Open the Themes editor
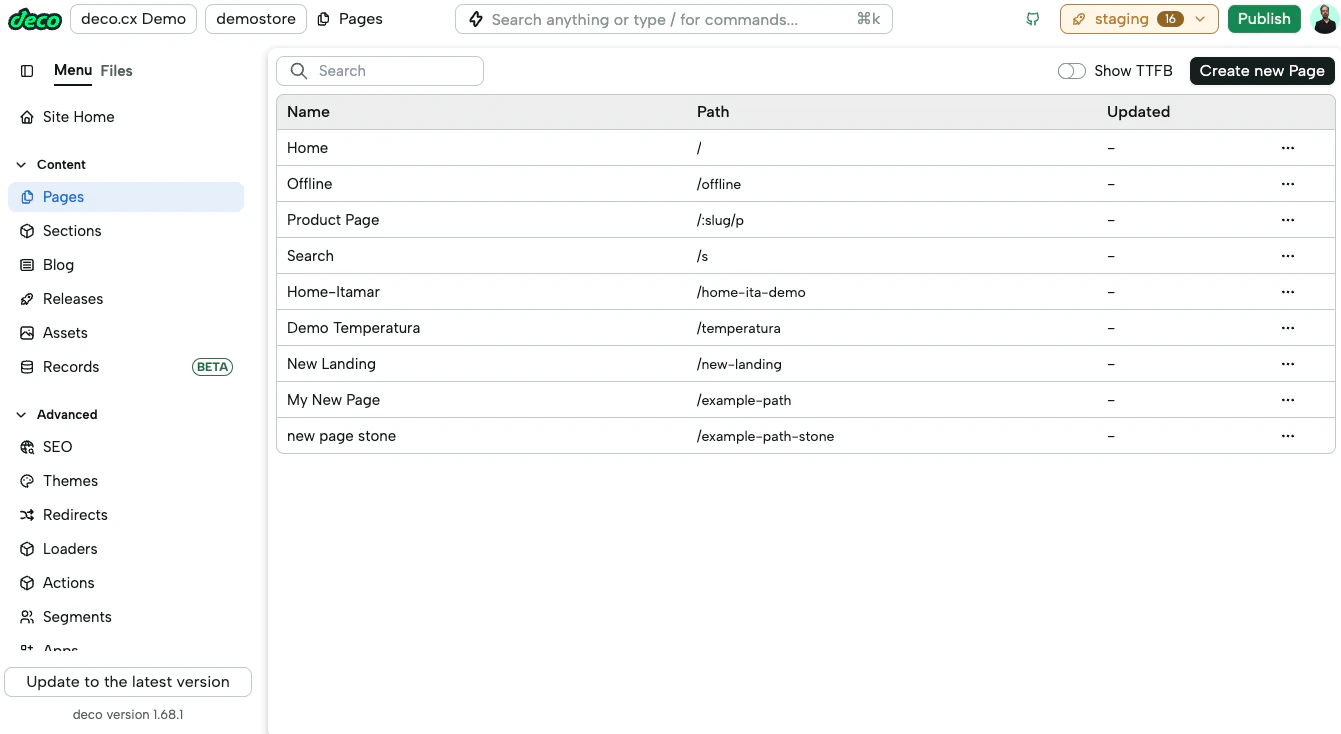This screenshot has height=734, width=1341. 70,480
